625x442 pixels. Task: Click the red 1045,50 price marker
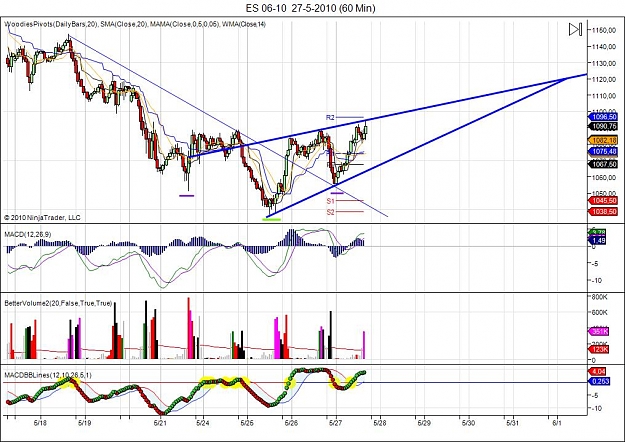(x=603, y=200)
